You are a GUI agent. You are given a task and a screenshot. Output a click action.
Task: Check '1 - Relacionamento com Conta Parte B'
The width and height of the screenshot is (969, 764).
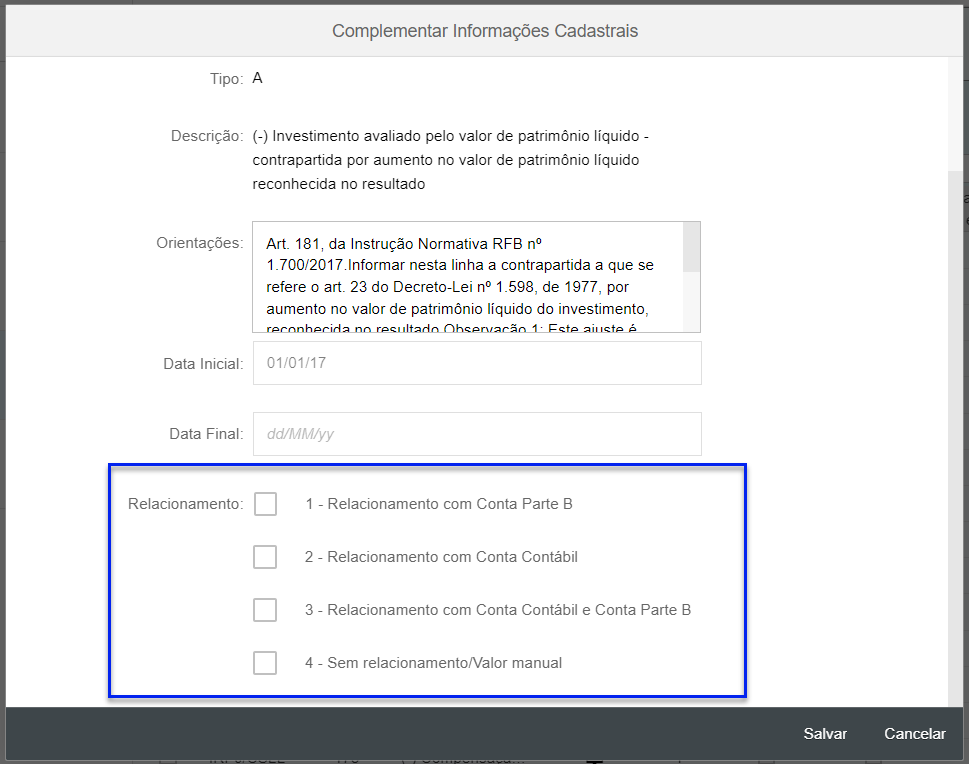point(265,504)
